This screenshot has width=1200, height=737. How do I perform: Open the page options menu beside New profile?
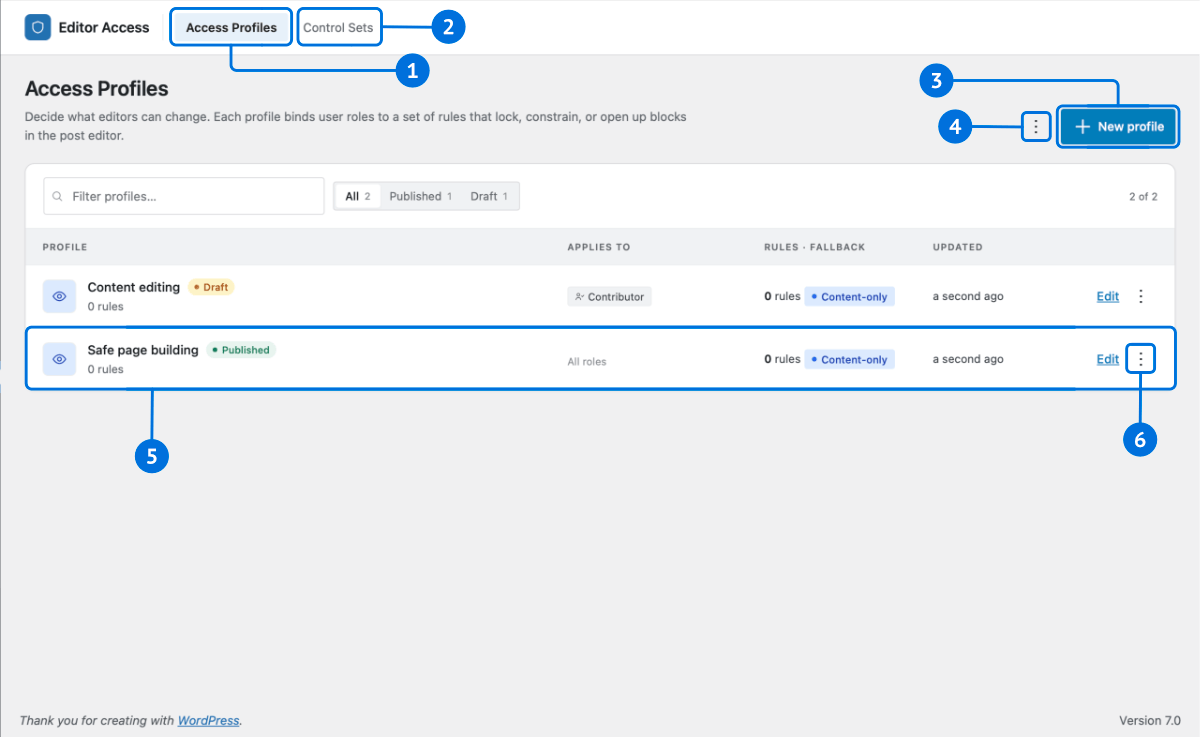coord(1037,127)
